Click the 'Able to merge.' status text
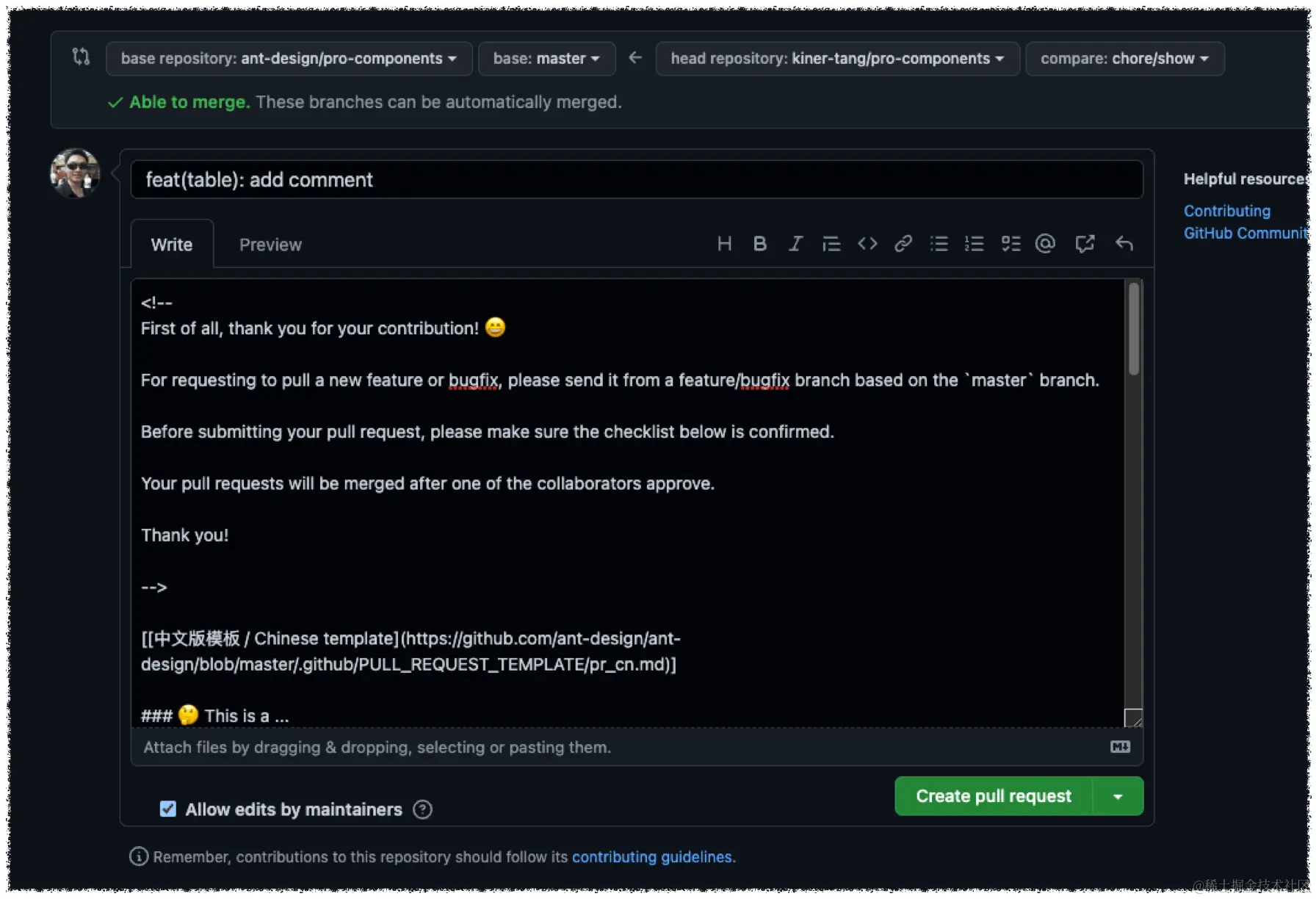This screenshot has height=899, width=1316. coord(189,102)
